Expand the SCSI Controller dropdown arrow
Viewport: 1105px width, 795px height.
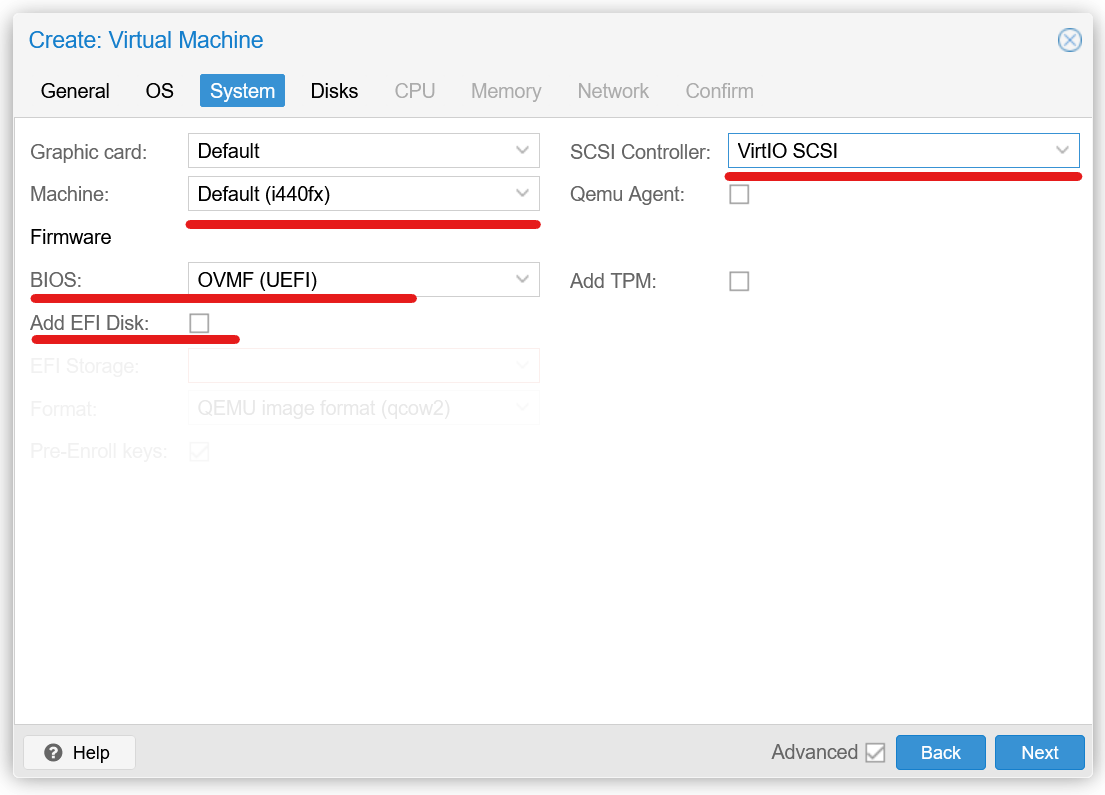point(1062,150)
